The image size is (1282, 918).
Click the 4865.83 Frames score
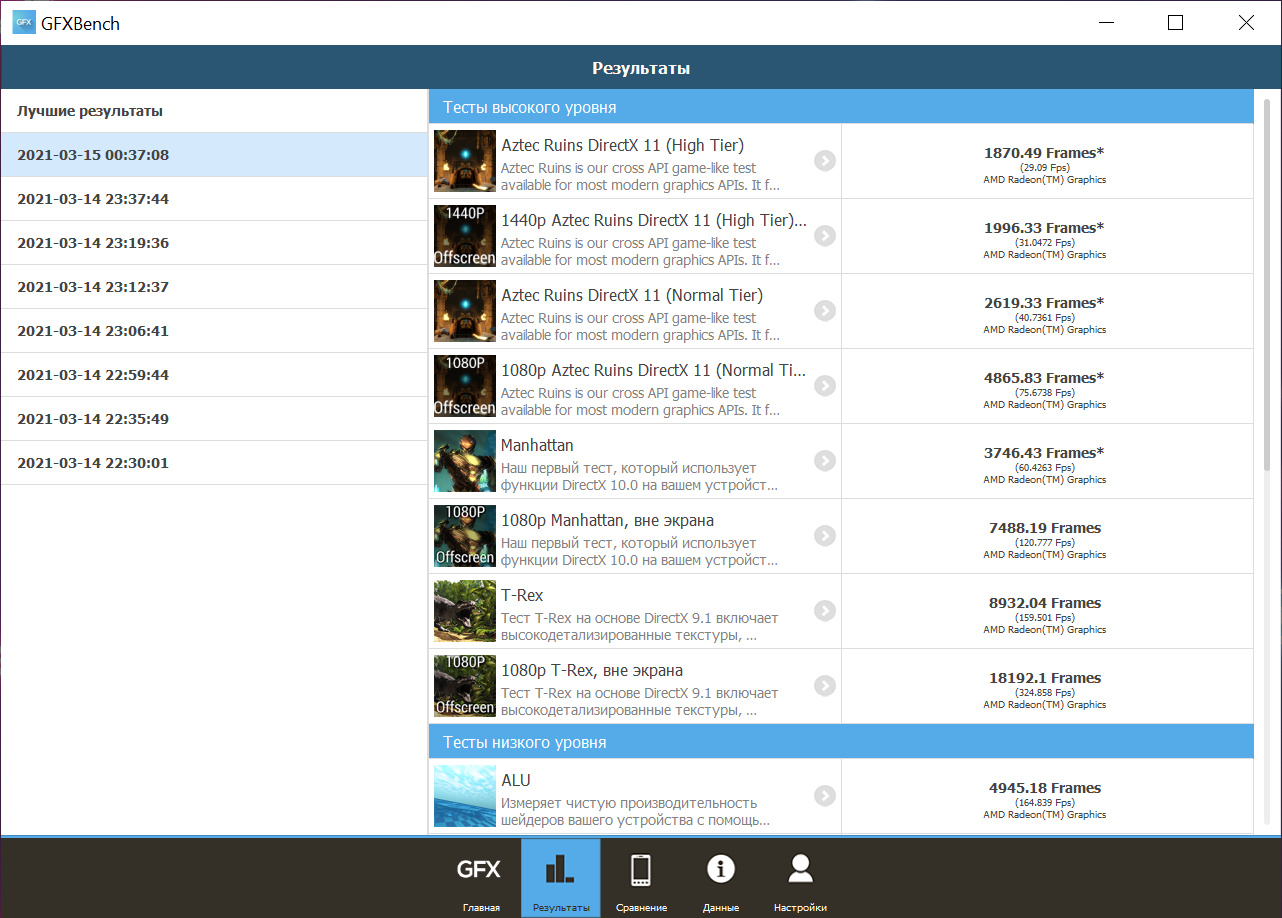point(1044,378)
